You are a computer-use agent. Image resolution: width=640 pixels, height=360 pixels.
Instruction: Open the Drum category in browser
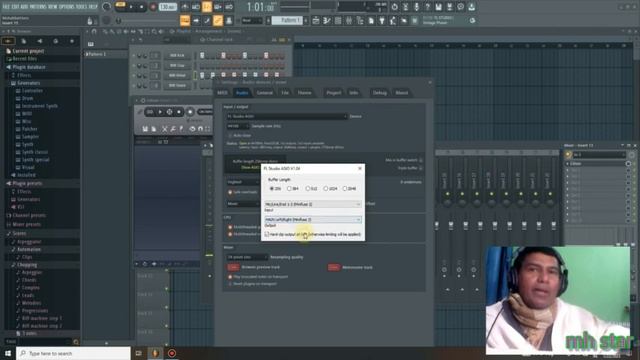(28, 98)
